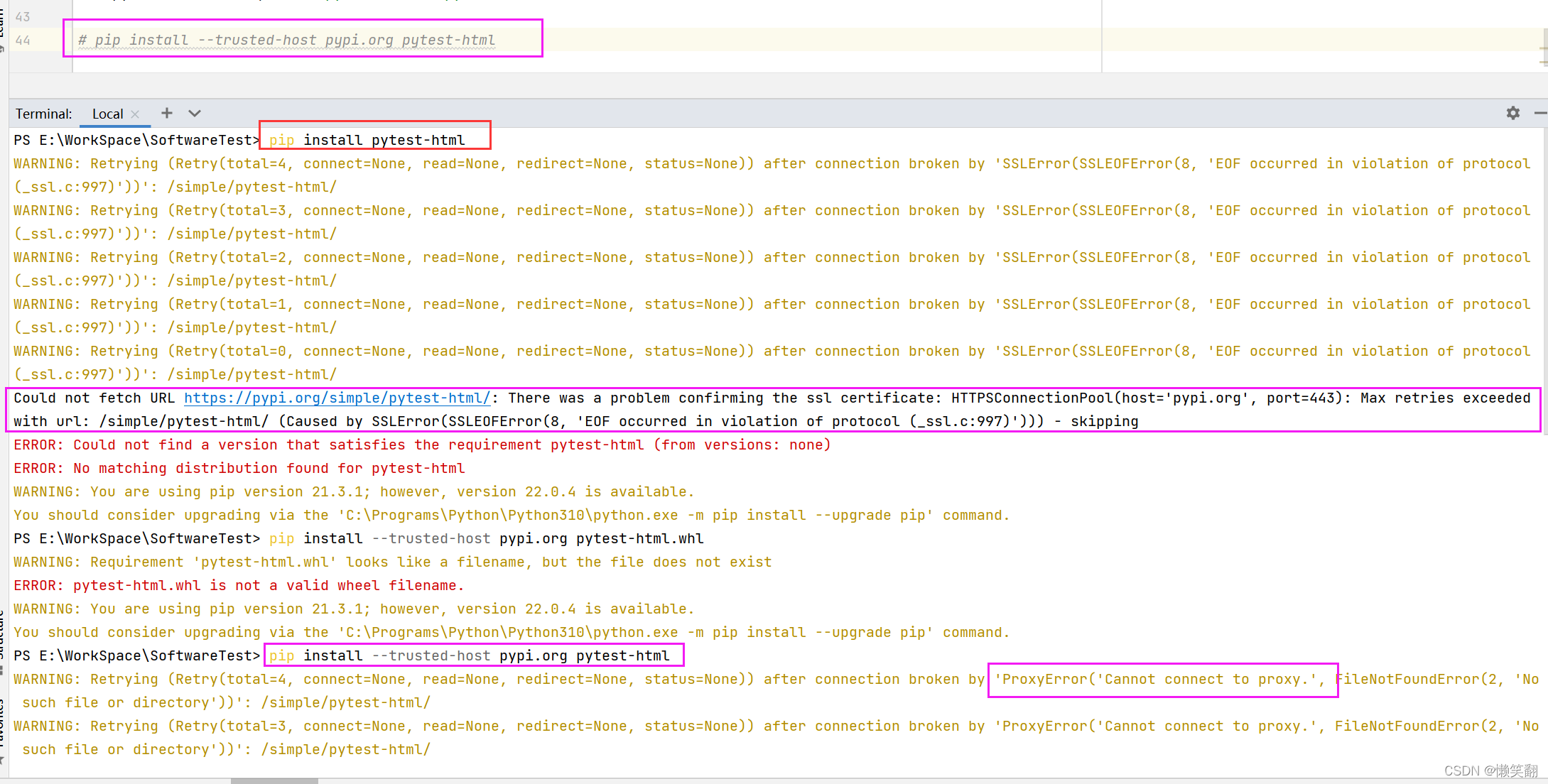1548x784 pixels.
Task: Select the highlighted ProxyError message text
Action: 1163,679
